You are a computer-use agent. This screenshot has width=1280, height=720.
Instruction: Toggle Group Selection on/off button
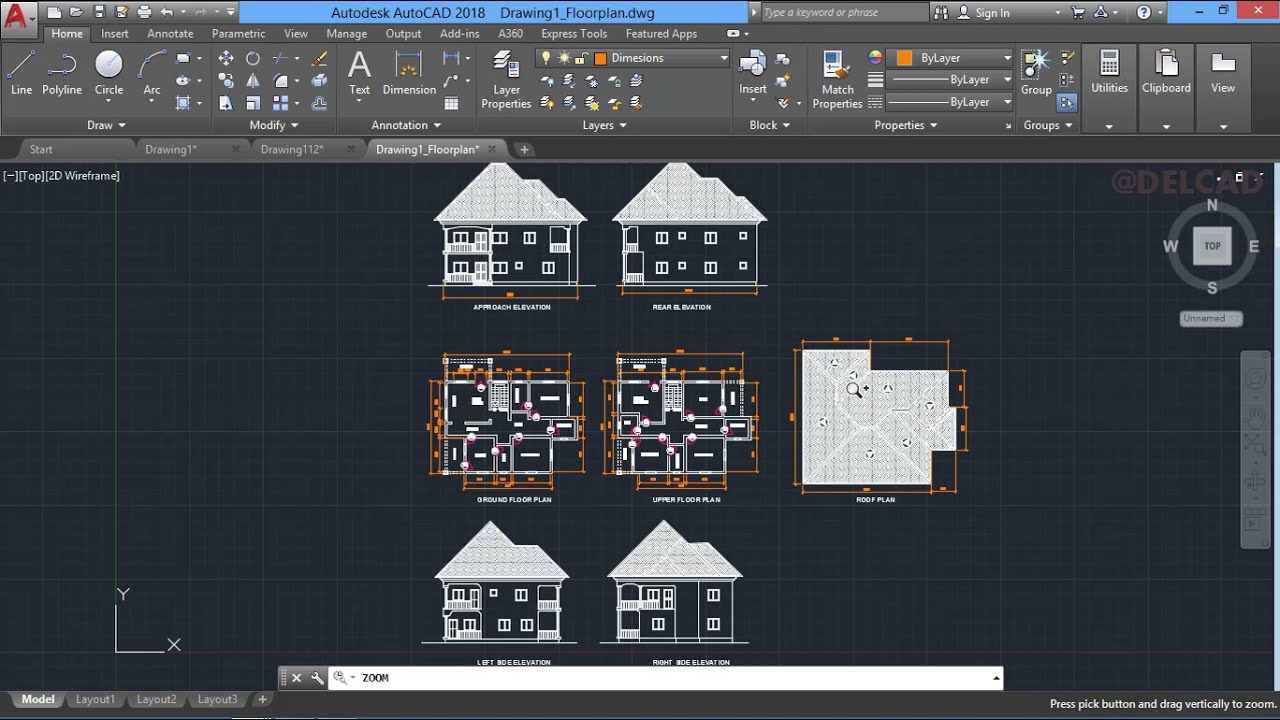click(1067, 102)
